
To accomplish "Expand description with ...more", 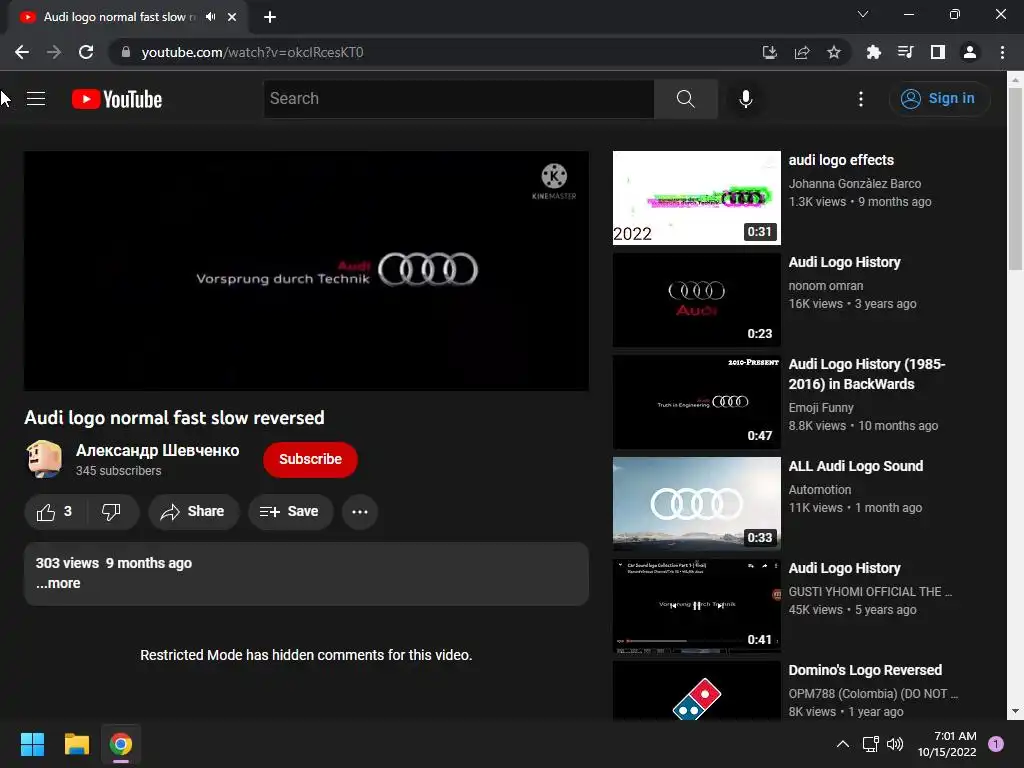I will tap(58, 583).
